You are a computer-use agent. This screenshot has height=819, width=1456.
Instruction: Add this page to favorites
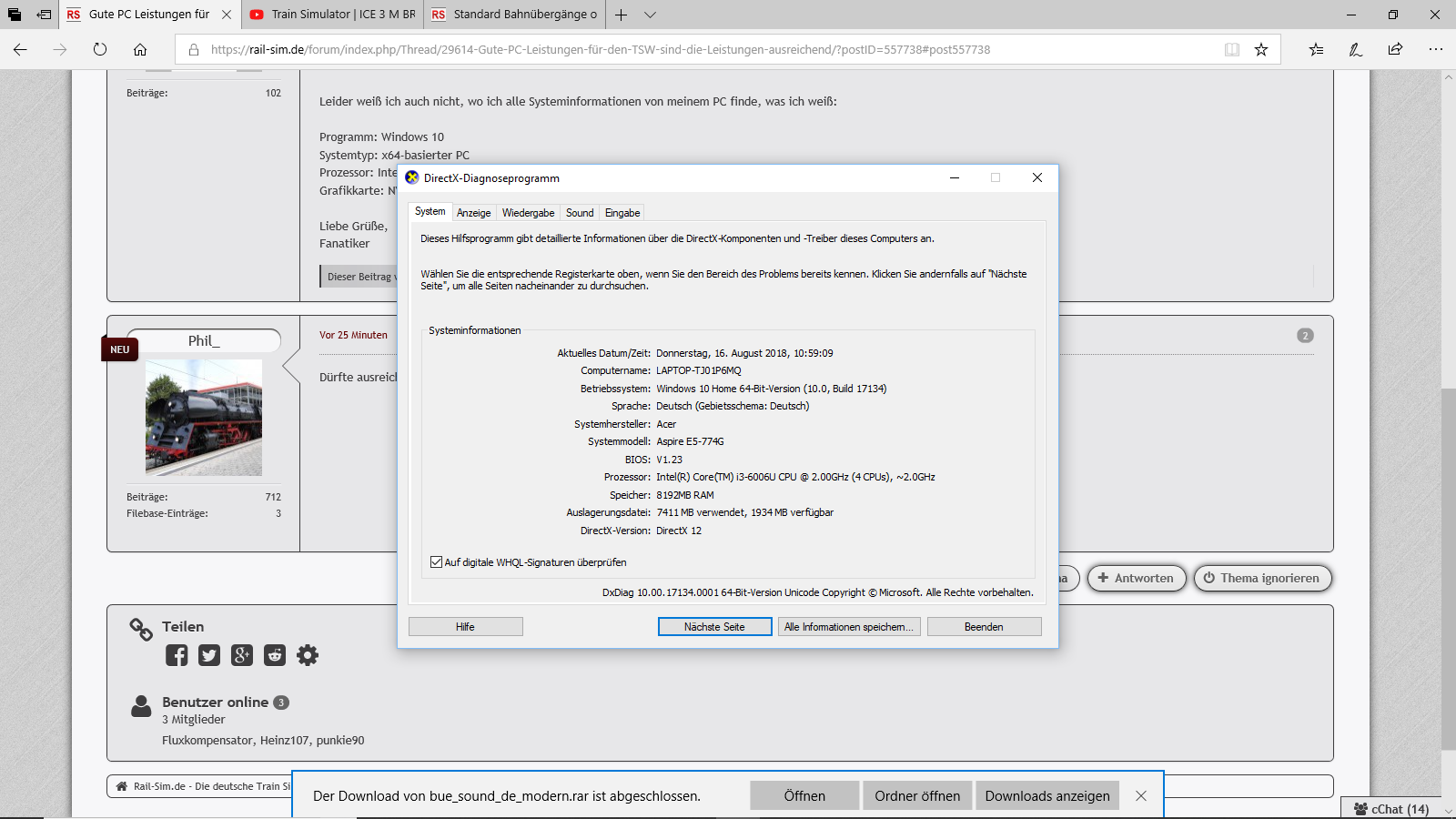[1261, 49]
